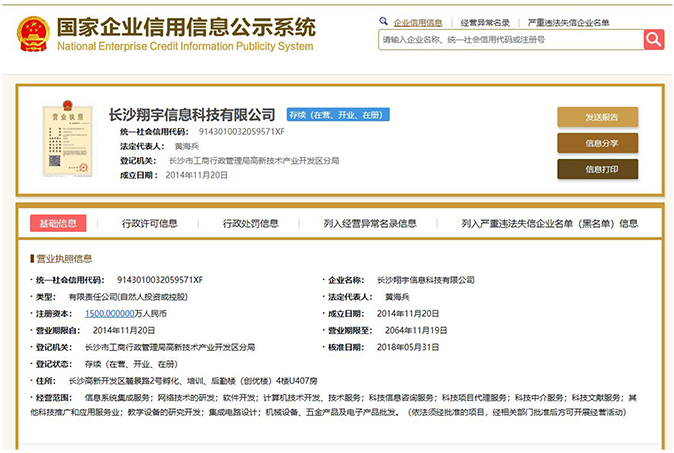Click the national emblem logo
This screenshot has height=453, width=674.
(33, 34)
